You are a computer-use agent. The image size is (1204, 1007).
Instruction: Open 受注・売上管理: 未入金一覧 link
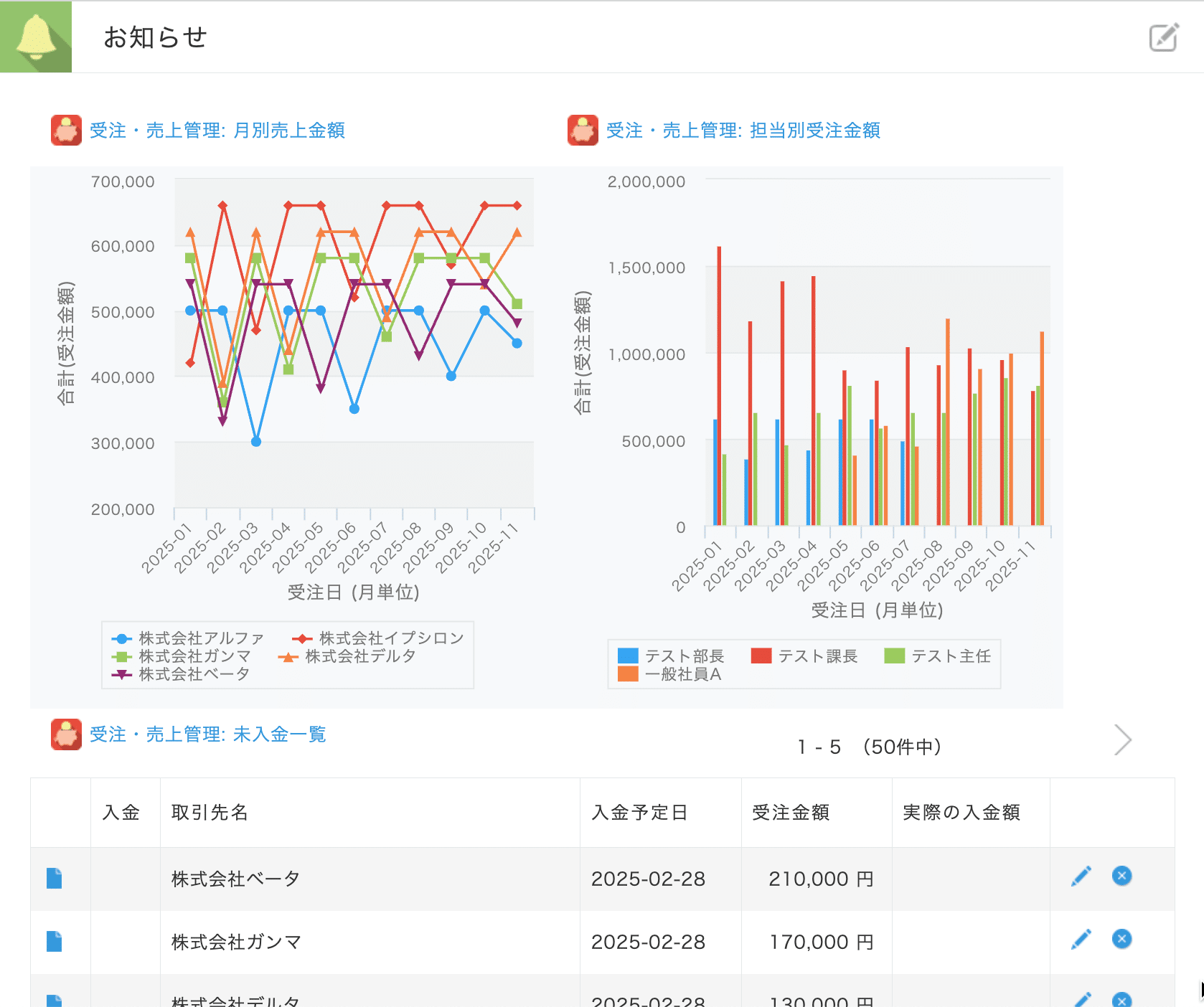[208, 734]
